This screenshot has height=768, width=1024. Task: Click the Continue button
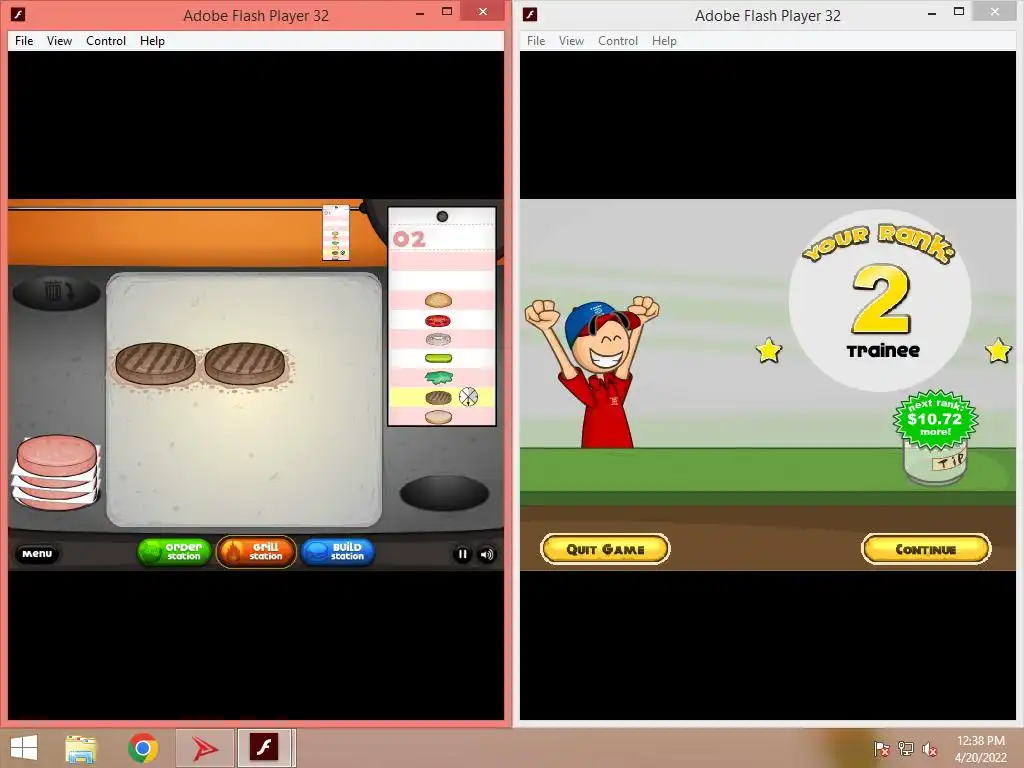pyautogui.click(x=926, y=549)
